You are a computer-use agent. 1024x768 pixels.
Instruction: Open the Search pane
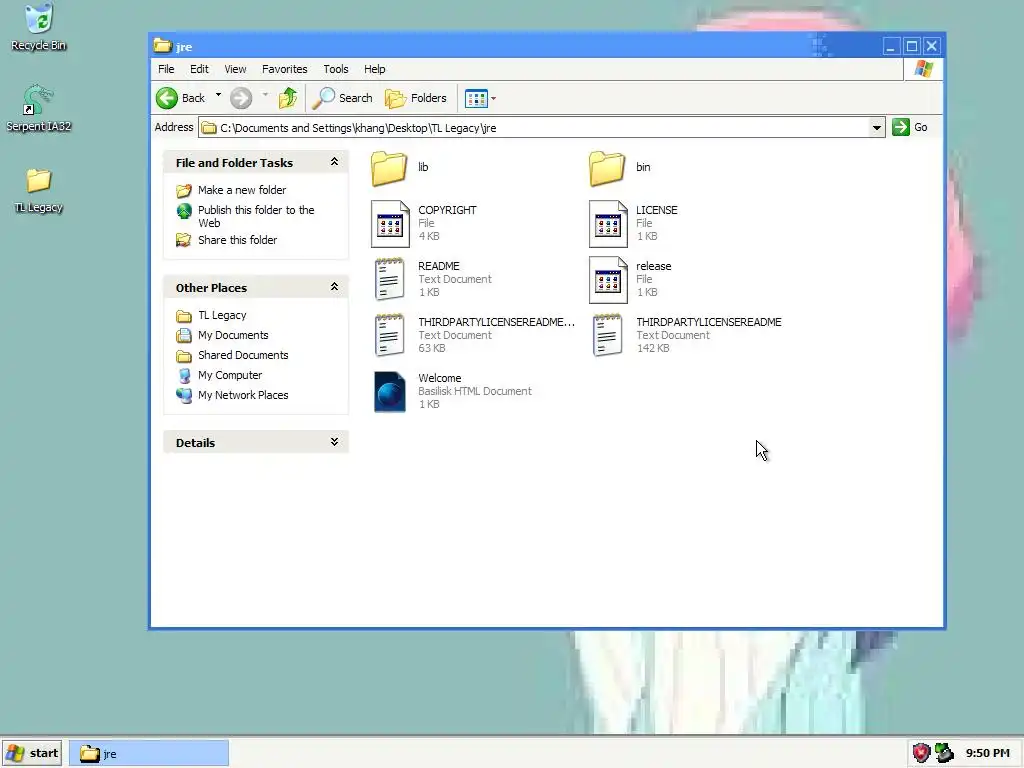pos(342,98)
